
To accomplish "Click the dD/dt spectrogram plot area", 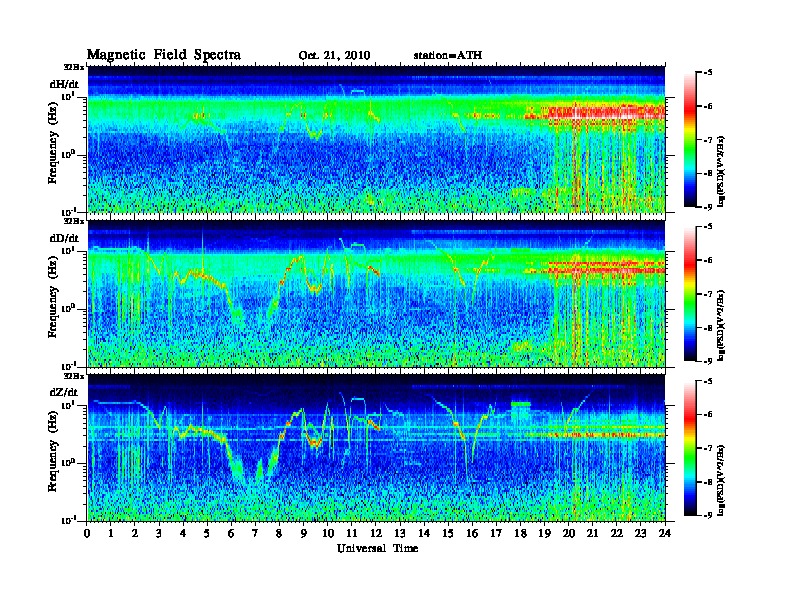I will pyautogui.click(x=376, y=293).
